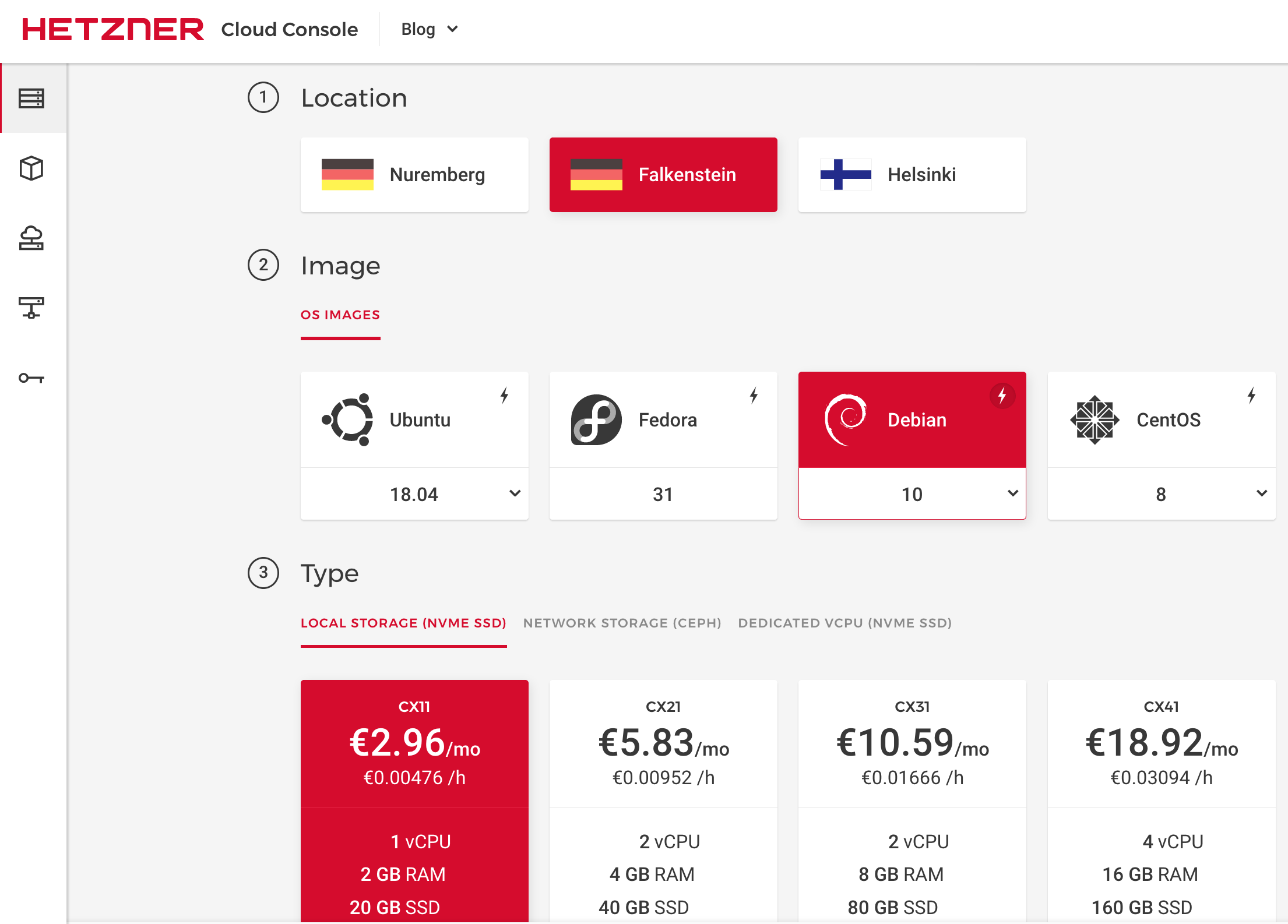Choose the CentOS image
Screen dimensions: 1288x924
[x=1162, y=419]
